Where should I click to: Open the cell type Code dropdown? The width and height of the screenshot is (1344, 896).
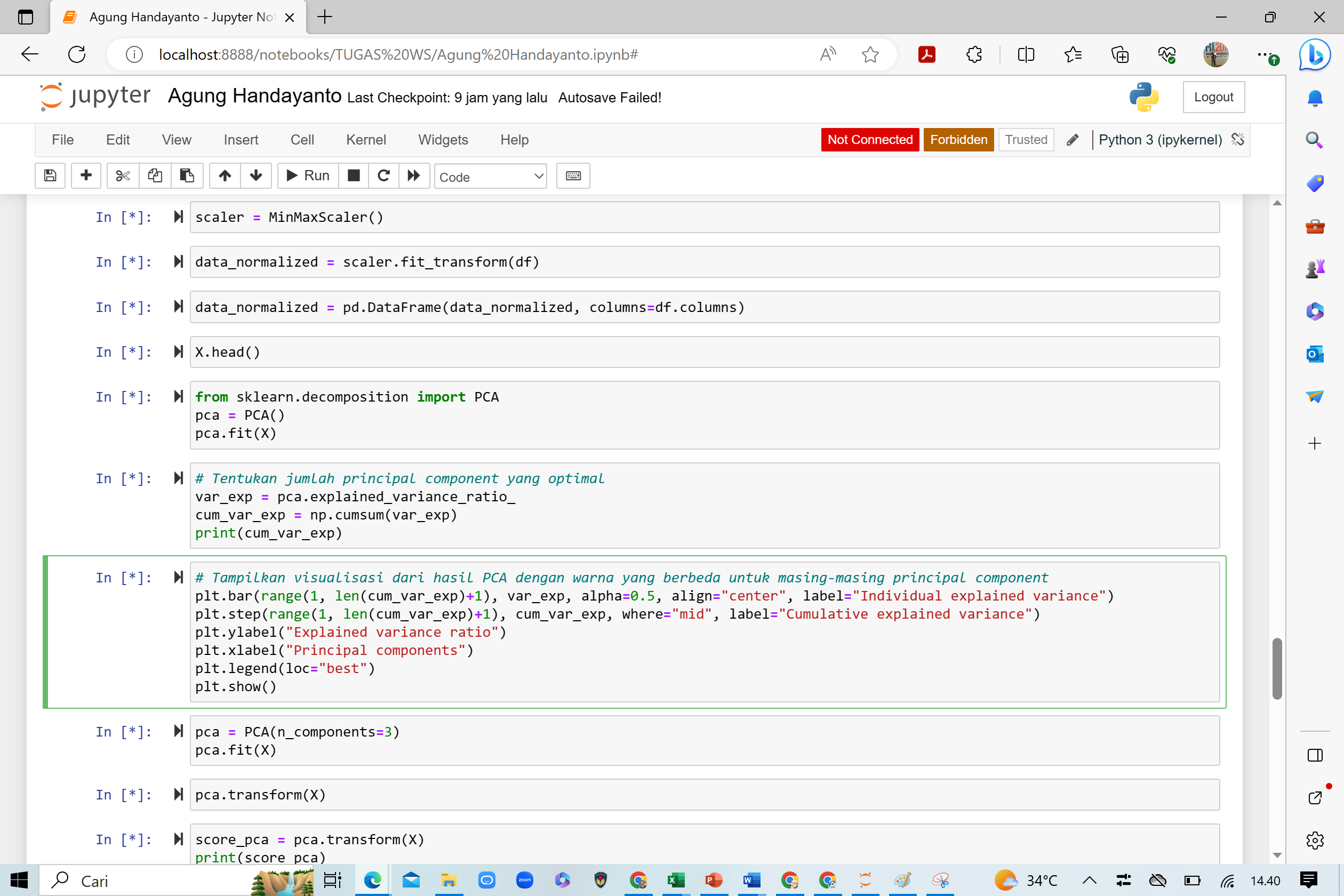(x=490, y=177)
